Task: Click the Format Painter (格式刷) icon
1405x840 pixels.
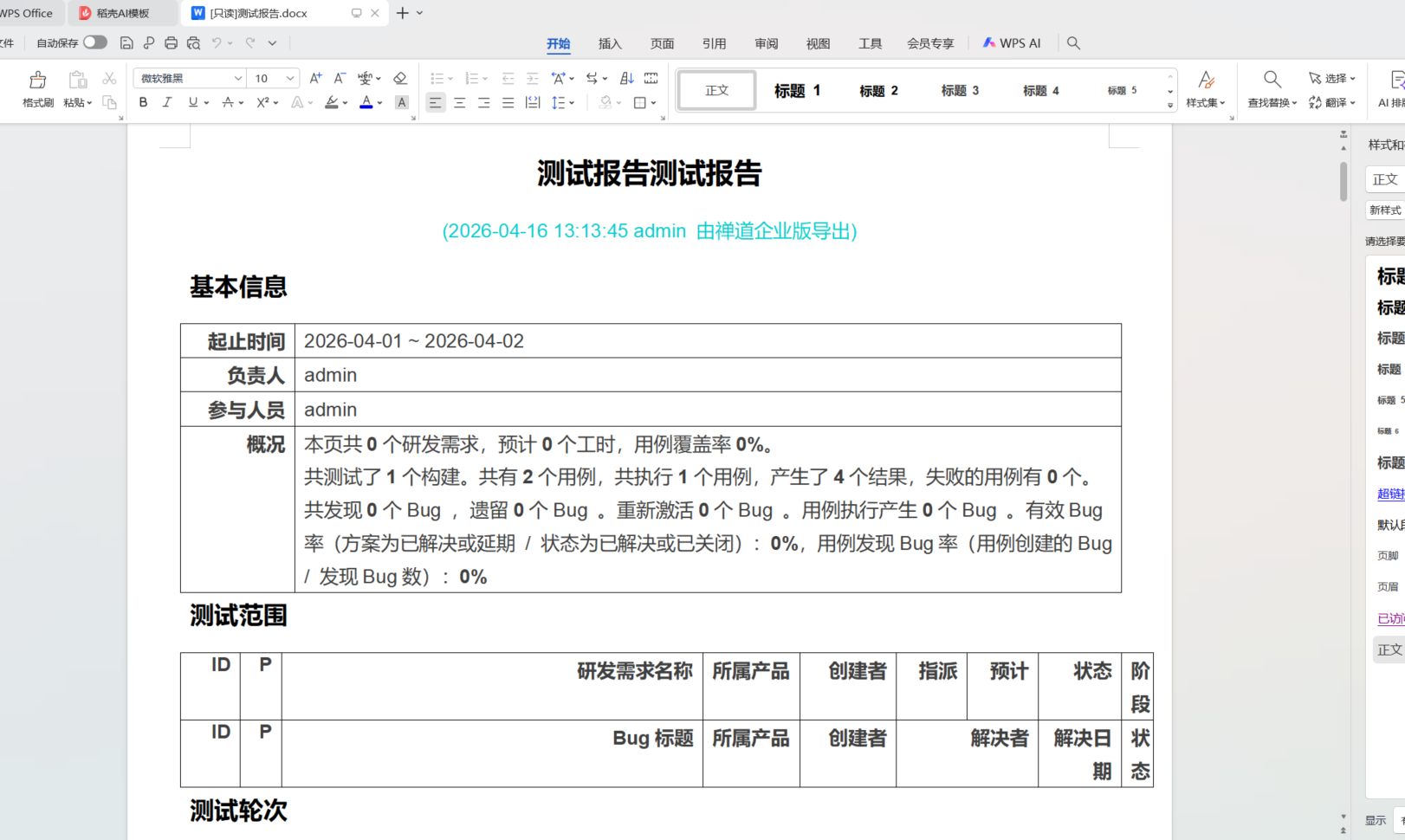Action: (37, 81)
